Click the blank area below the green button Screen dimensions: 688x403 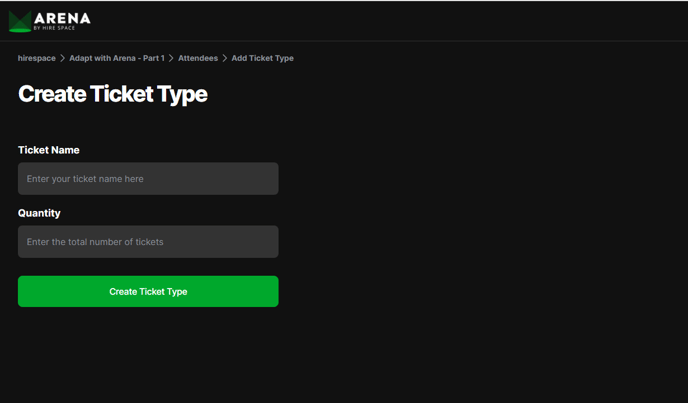[148, 351]
